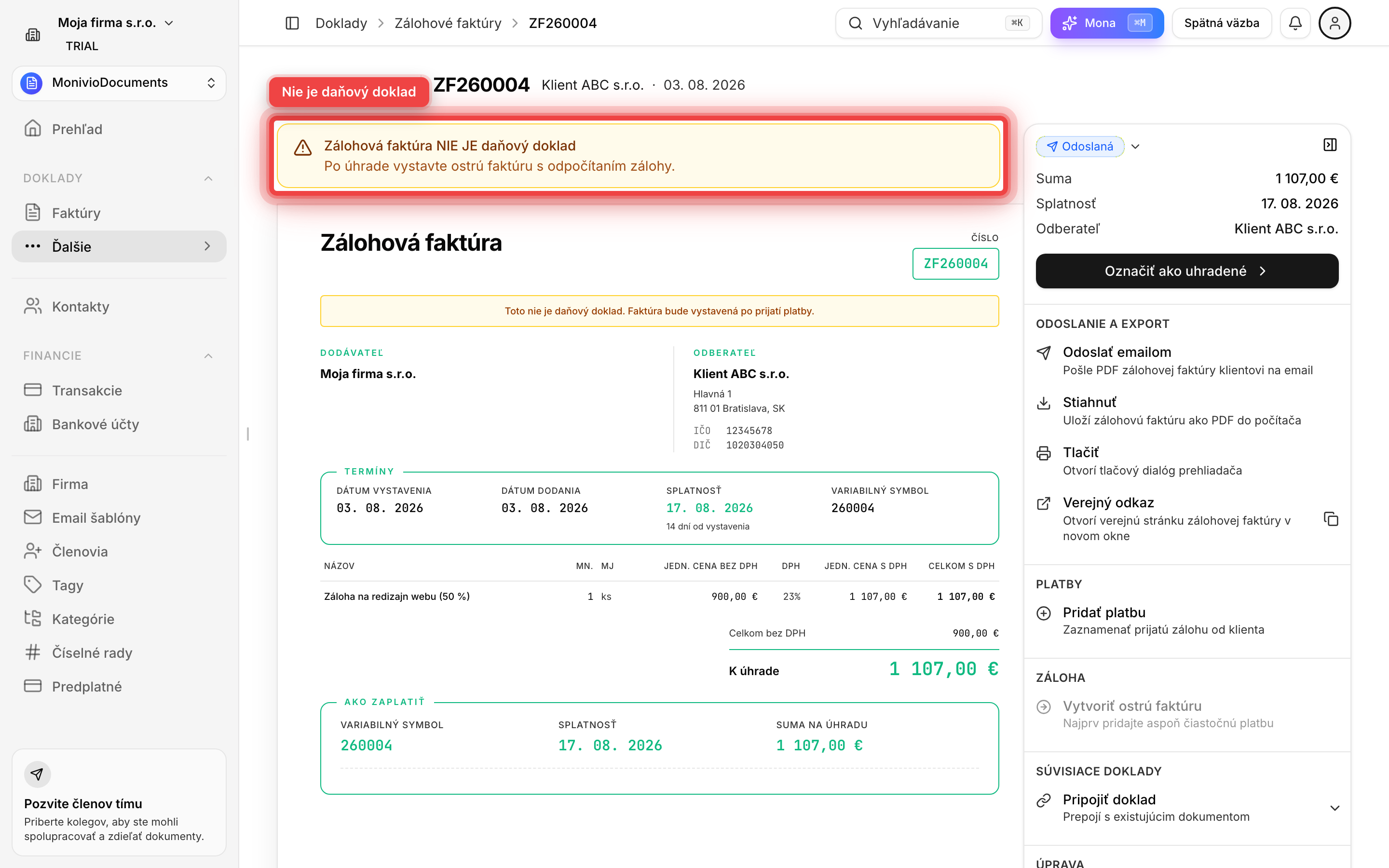Image resolution: width=1389 pixels, height=868 pixels.
Task: Click the Kontakty people icon
Action: click(33, 306)
